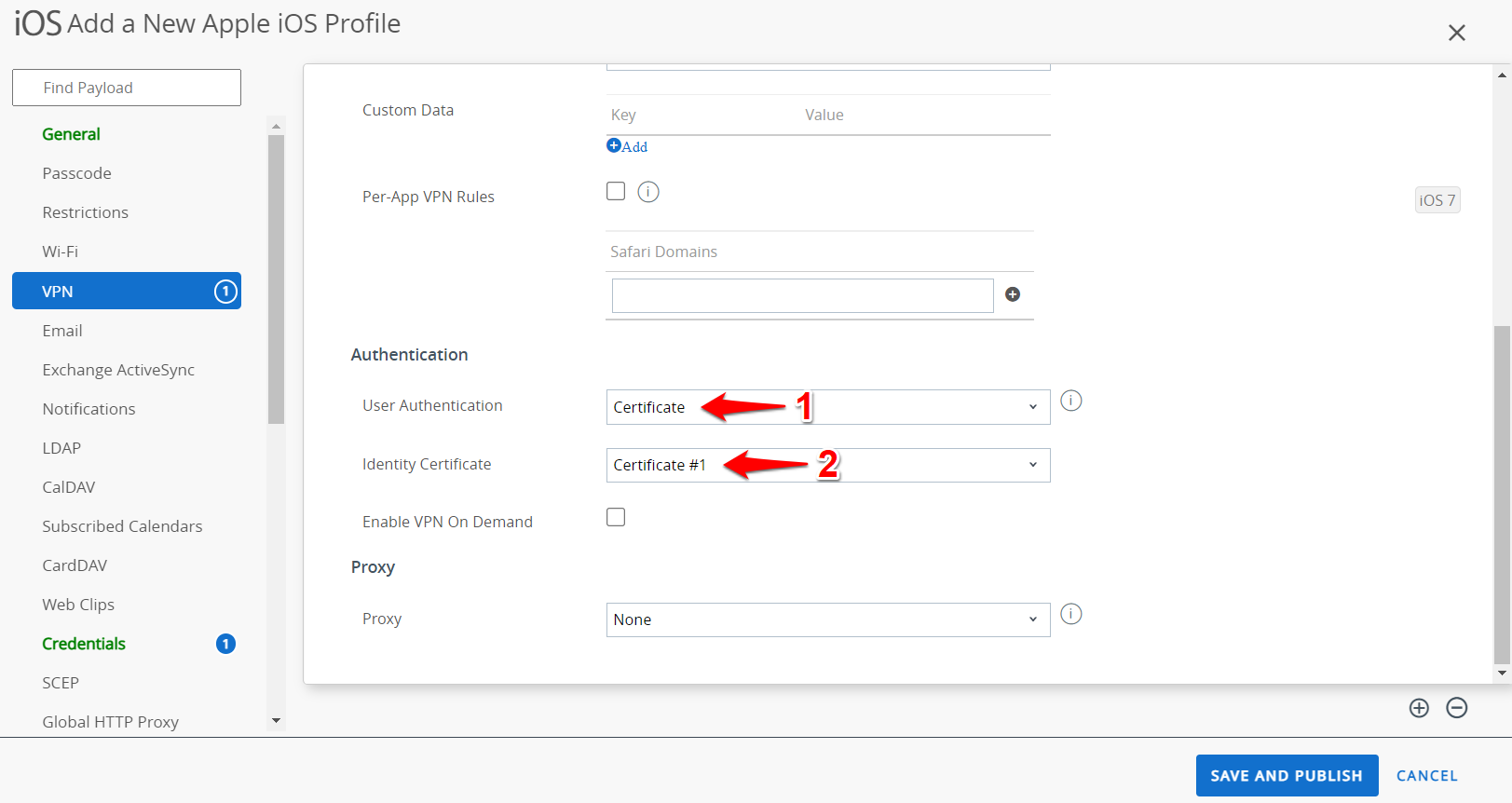The height and width of the screenshot is (803, 1512).
Task: Click the info icon next to Proxy dropdown
Action: tap(1071, 614)
